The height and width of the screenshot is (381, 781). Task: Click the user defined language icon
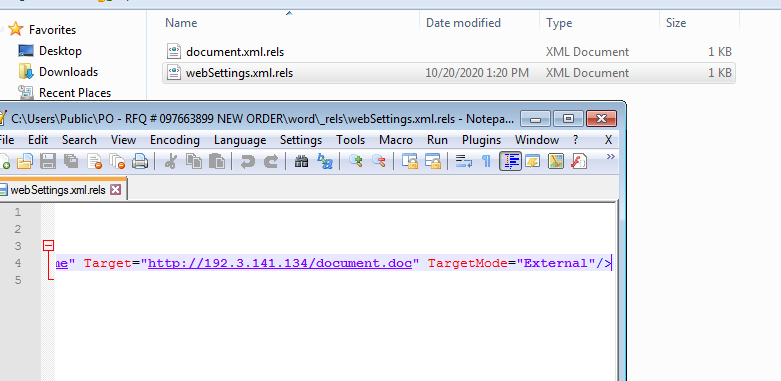point(533,161)
